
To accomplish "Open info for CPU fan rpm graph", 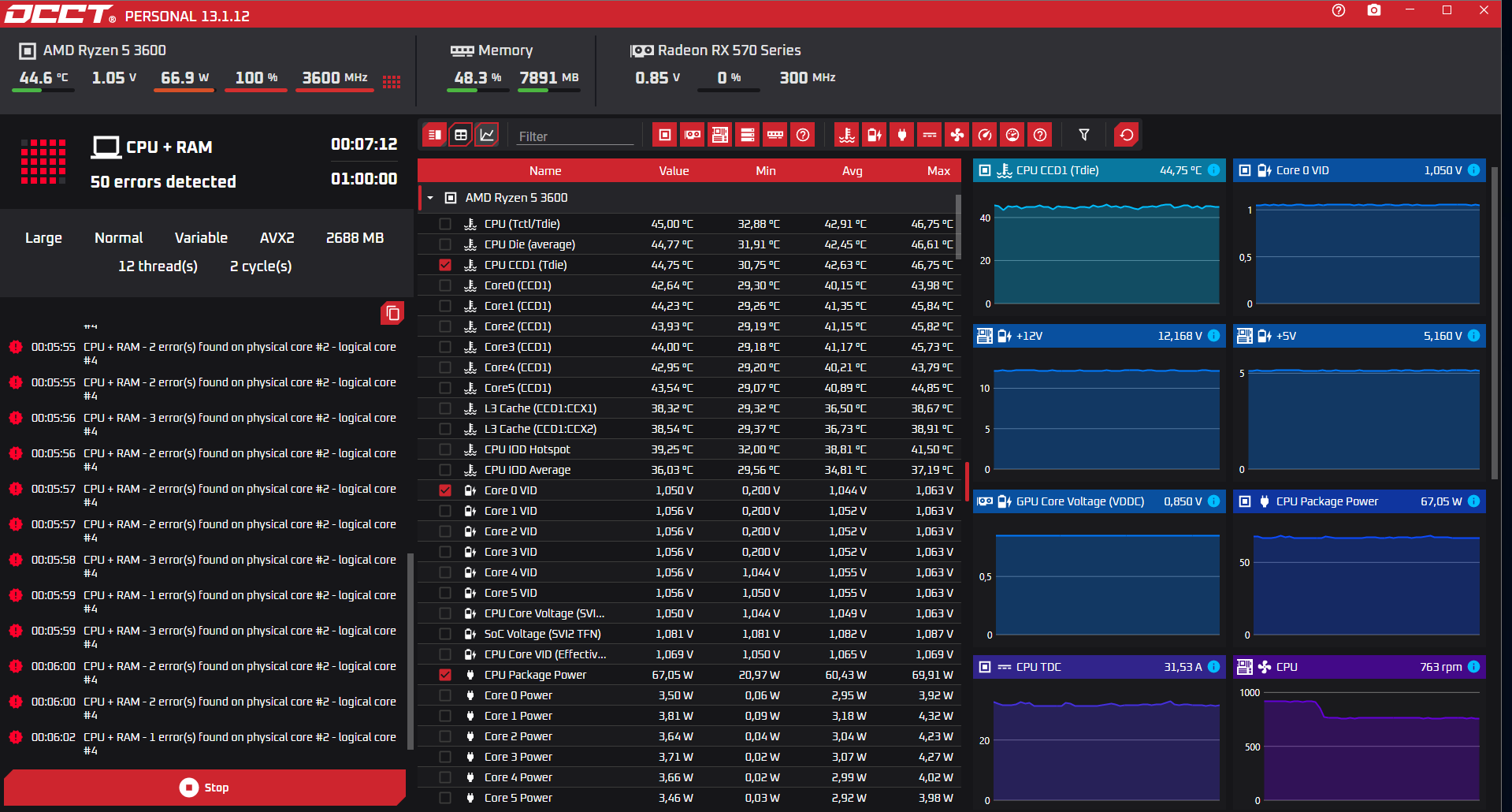I will click(1474, 667).
